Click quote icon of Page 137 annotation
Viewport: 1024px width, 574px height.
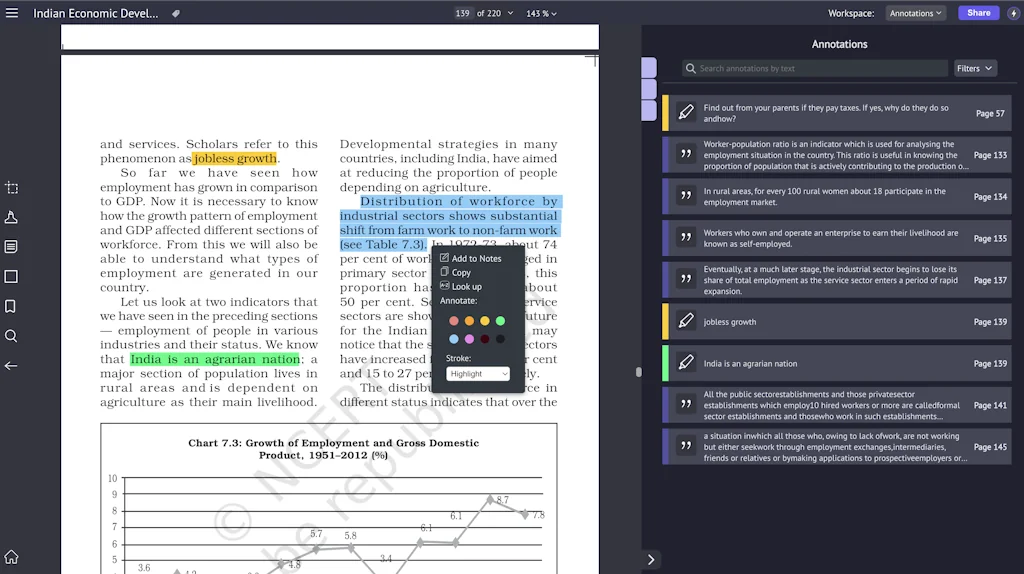pyautogui.click(x=686, y=279)
